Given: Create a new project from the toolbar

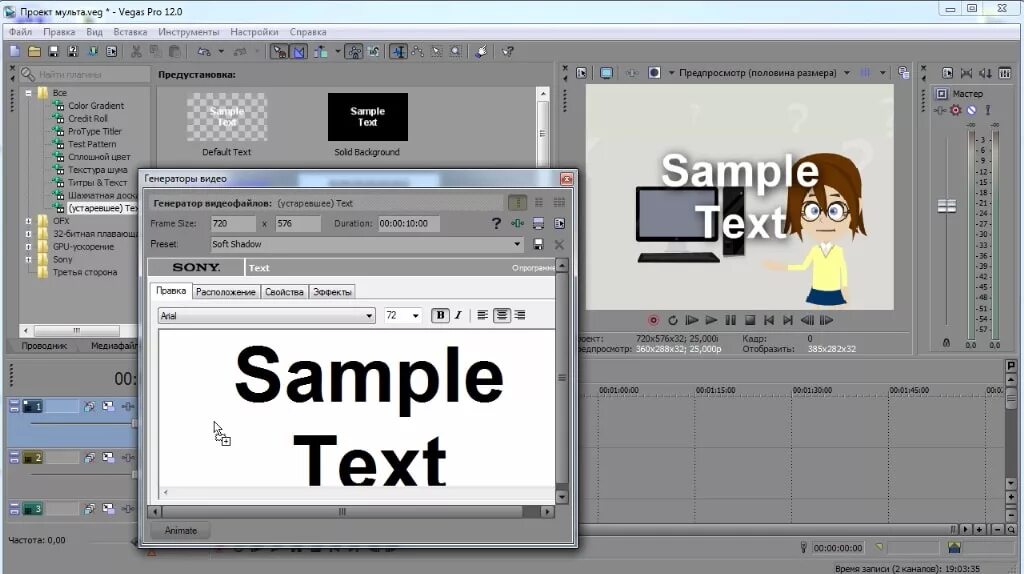Looking at the screenshot, I should (14, 51).
